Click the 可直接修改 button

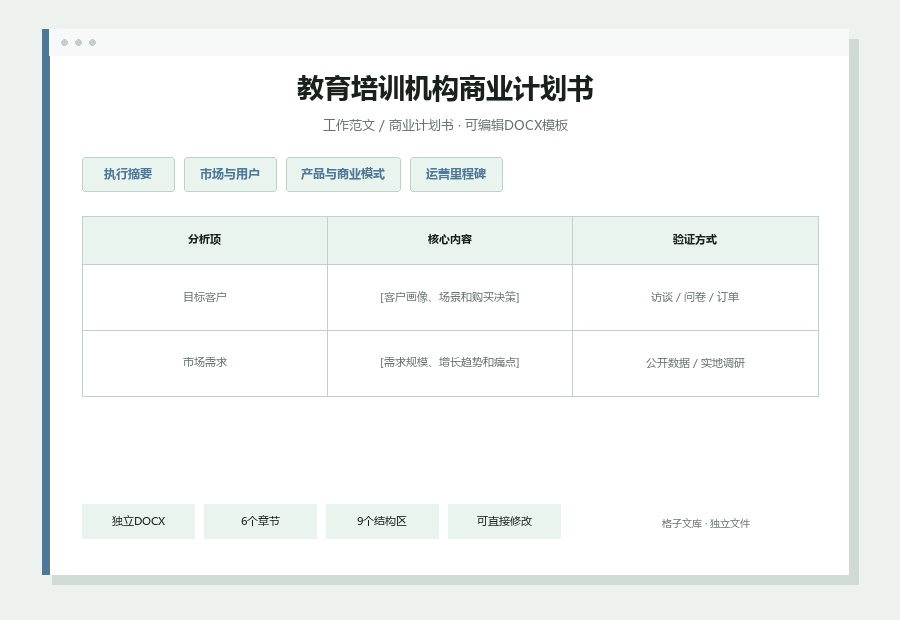click(x=505, y=521)
